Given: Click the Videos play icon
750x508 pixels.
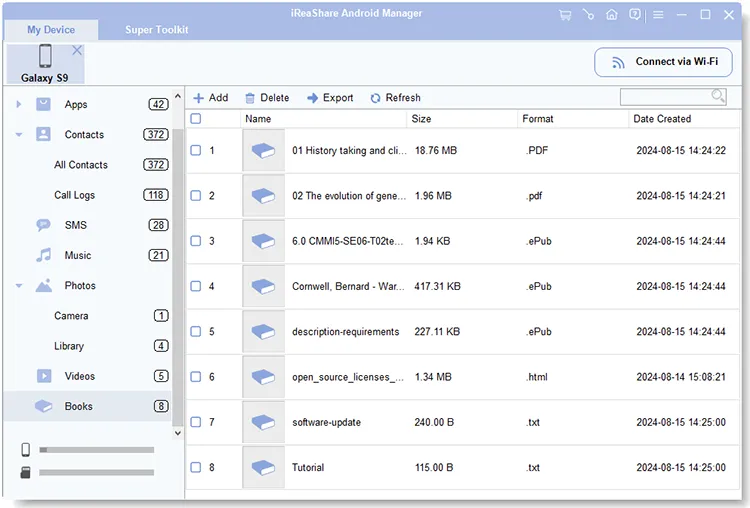Looking at the screenshot, I should [x=44, y=375].
